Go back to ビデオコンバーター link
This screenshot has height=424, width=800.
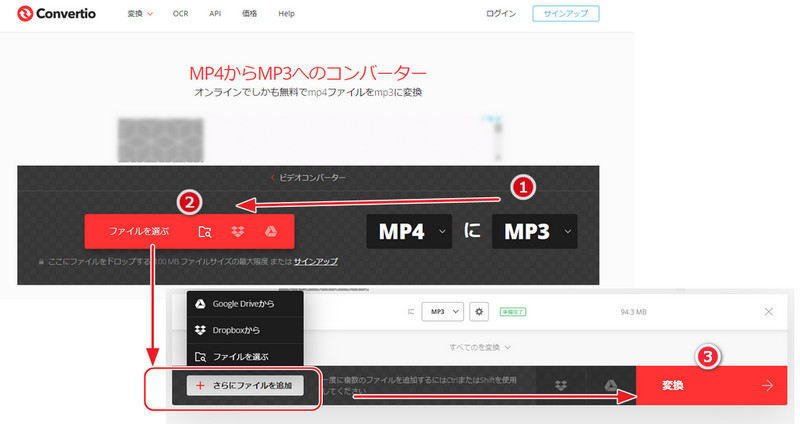click(x=308, y=178)
